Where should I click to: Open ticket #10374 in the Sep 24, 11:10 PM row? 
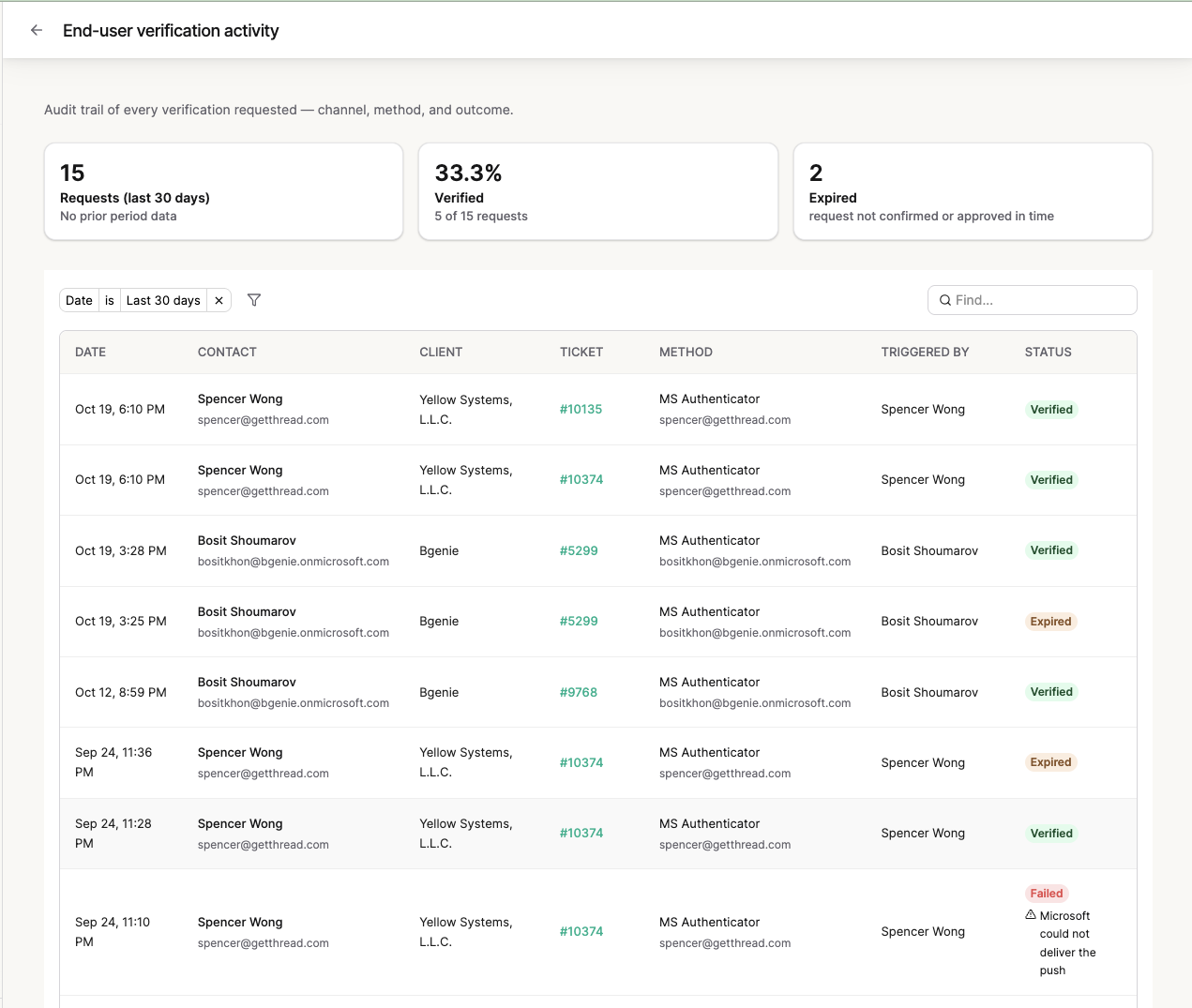[581, 932]
